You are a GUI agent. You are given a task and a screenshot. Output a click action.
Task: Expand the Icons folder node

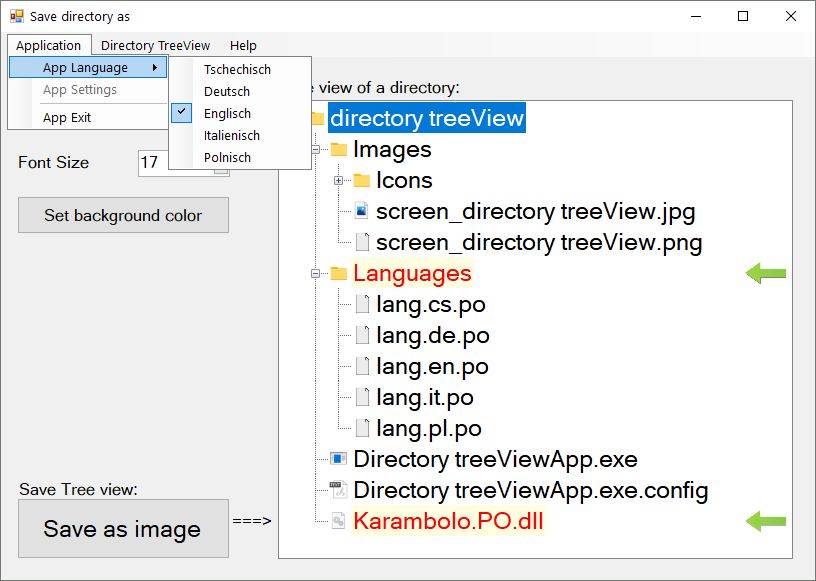pos(338,181)
